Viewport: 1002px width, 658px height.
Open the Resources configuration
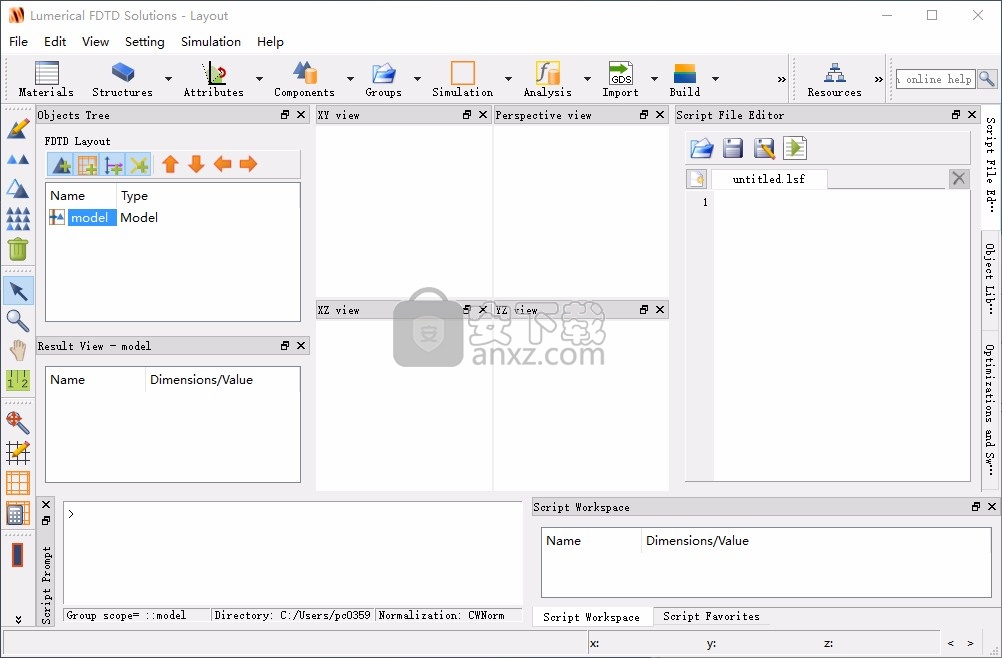(x=835, y=79)
